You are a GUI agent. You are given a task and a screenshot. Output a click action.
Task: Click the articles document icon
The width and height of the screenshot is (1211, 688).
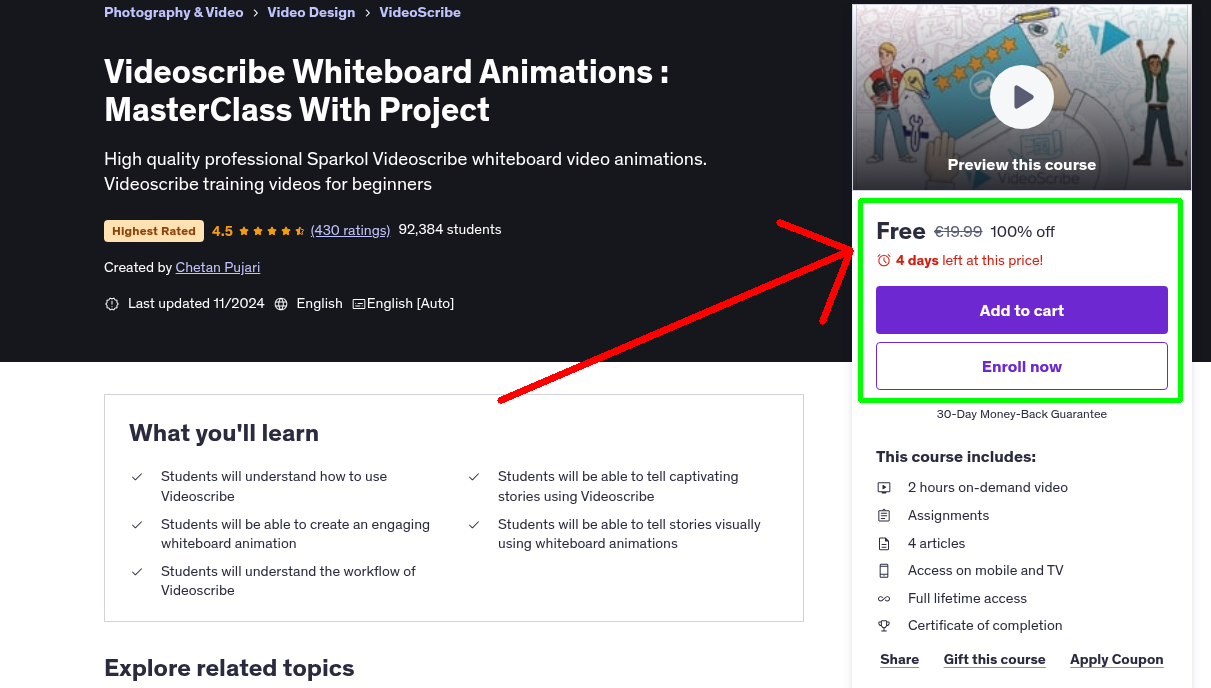[884, 543]
